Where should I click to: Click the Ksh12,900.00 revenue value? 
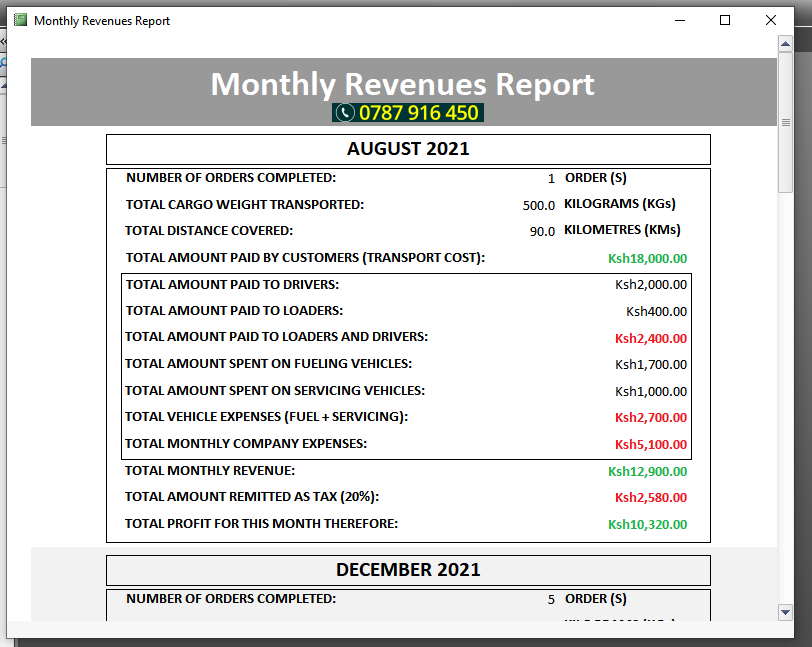(647, 471)
